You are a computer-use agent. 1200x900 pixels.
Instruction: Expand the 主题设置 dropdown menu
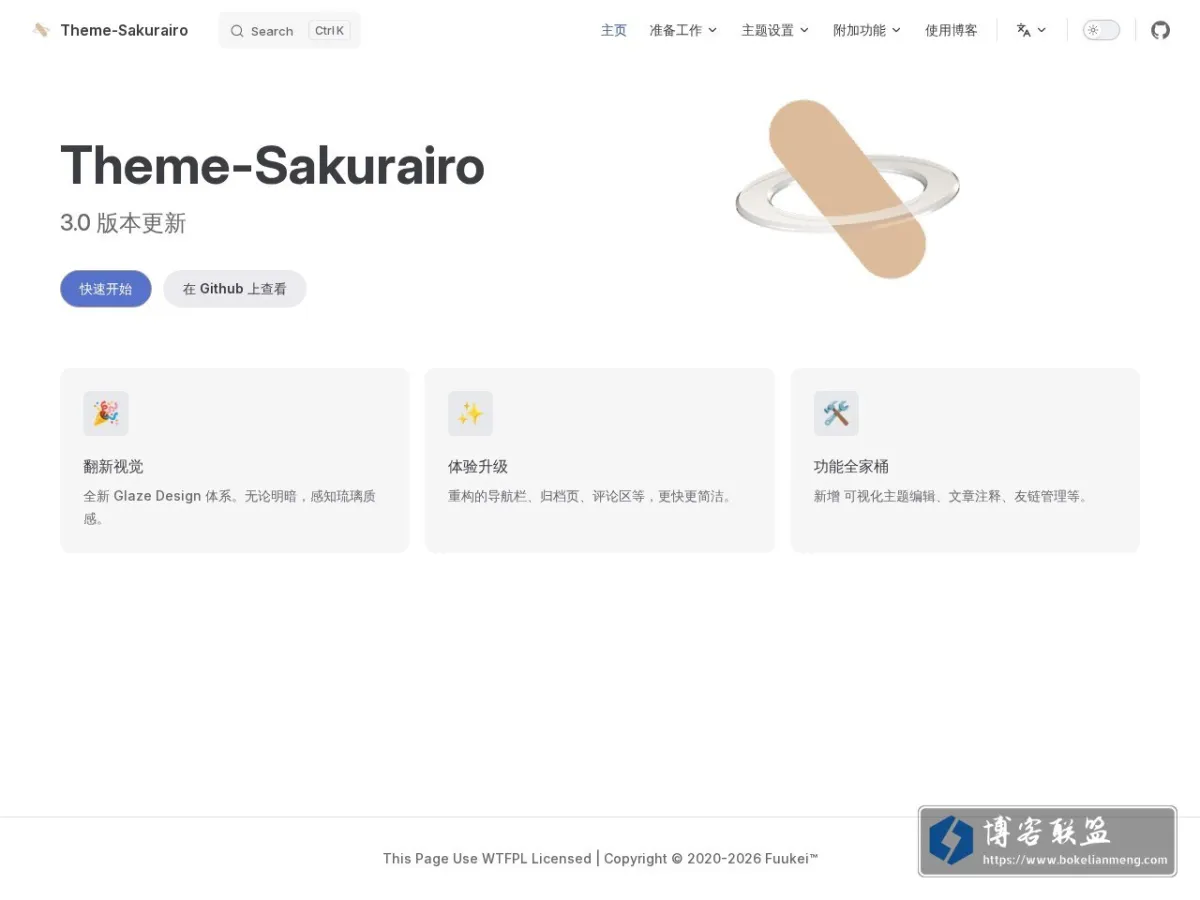(775, 30)
